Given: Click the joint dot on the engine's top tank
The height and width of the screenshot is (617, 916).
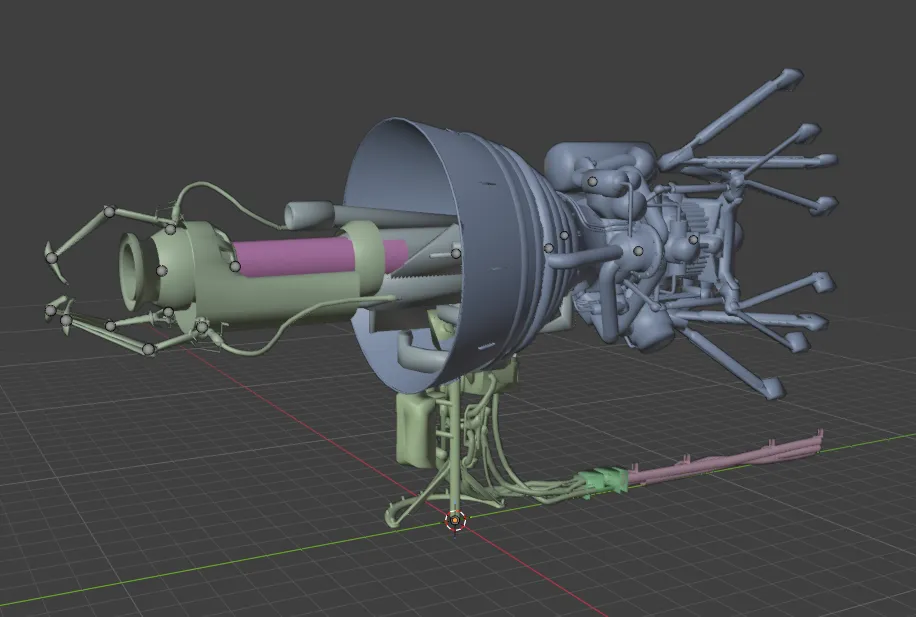Looking at the screenshot, I should click(592, 182).
